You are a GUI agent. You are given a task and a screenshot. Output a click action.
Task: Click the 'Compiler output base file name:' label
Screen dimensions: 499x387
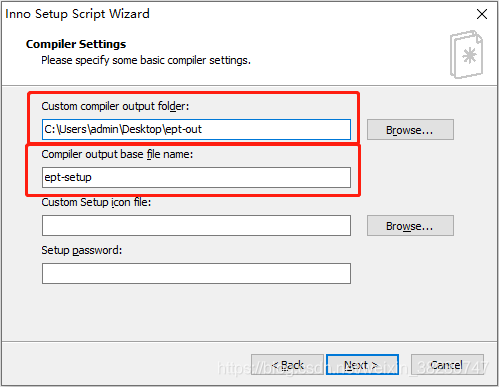click(117, 154)
